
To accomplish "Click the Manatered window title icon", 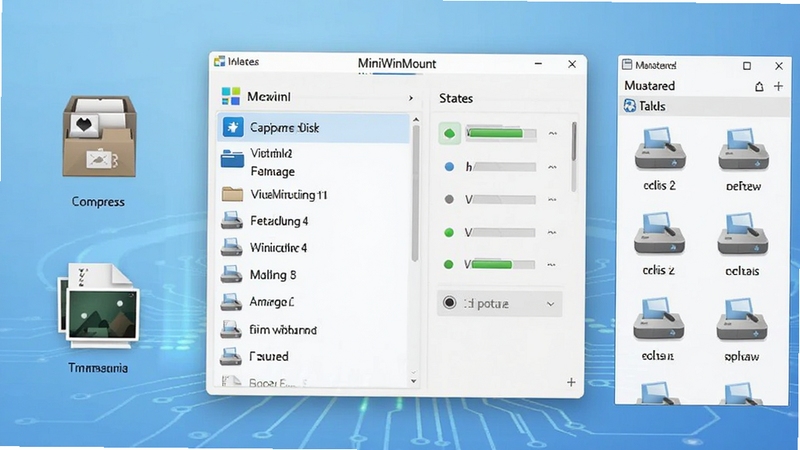I will pos(627,65).
